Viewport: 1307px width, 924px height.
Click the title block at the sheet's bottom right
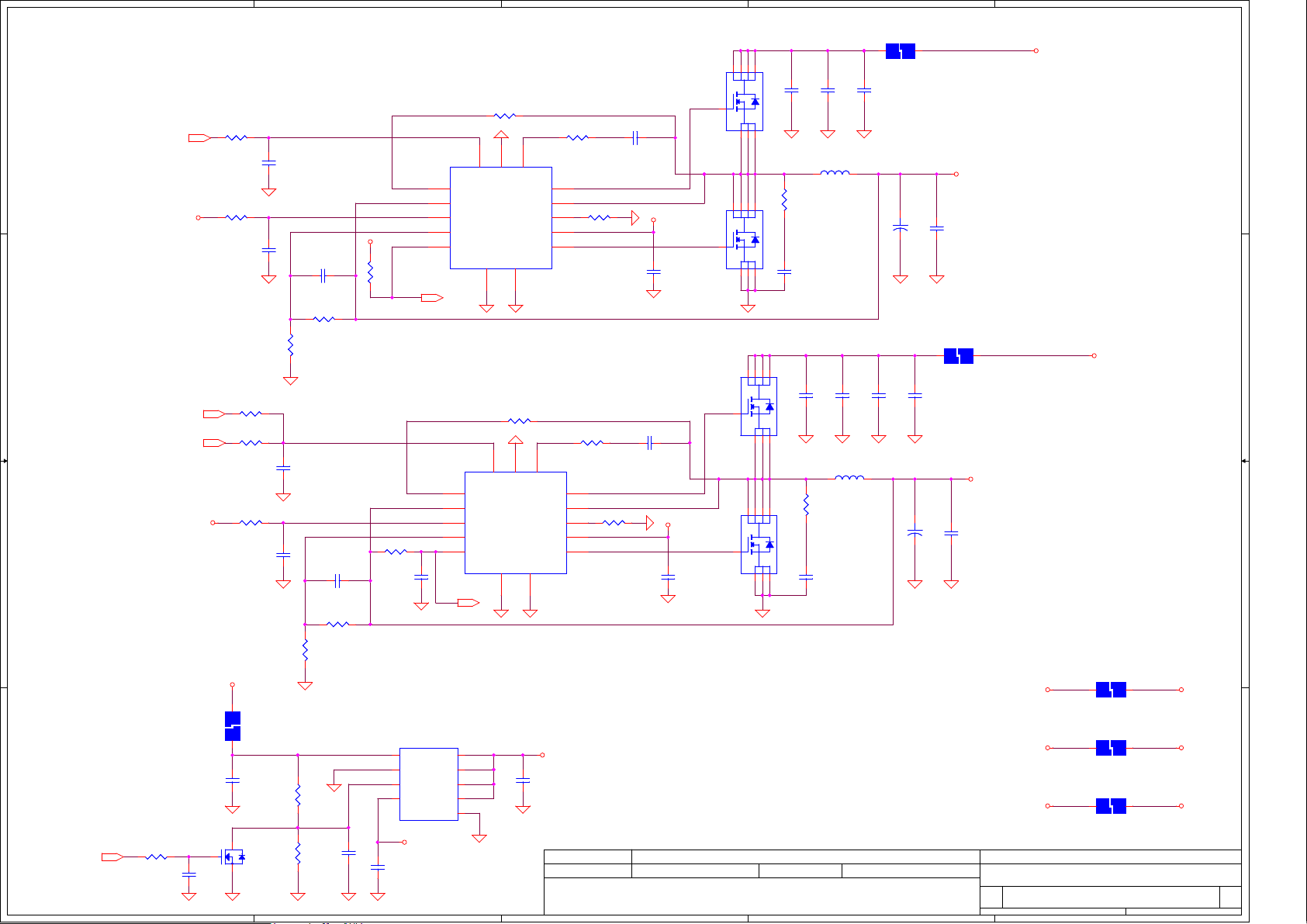tap(893, 883)
